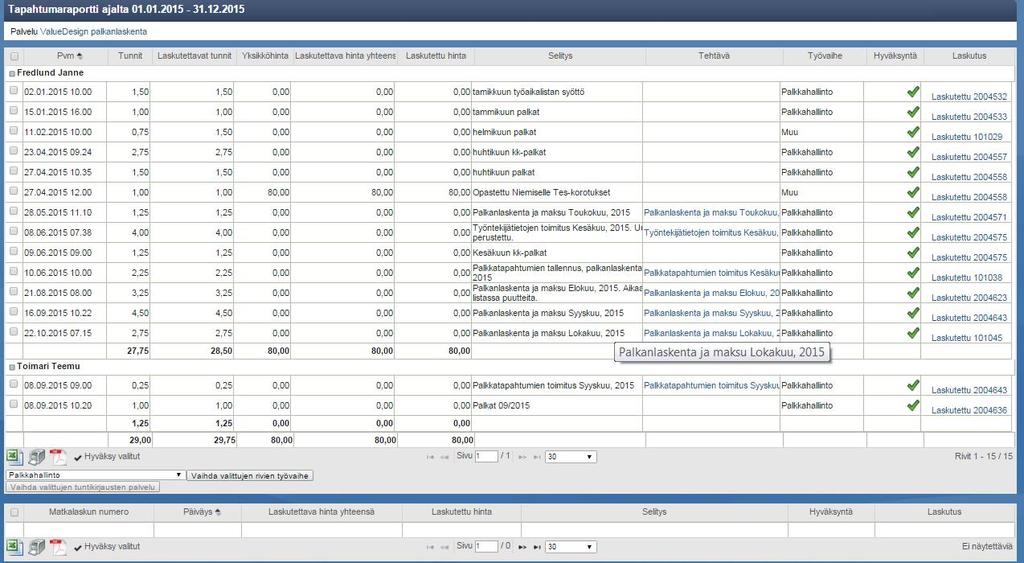Click Vaihda valittujen rivien työvaihe button
The image size is (1024, 563).
(250, 475)
